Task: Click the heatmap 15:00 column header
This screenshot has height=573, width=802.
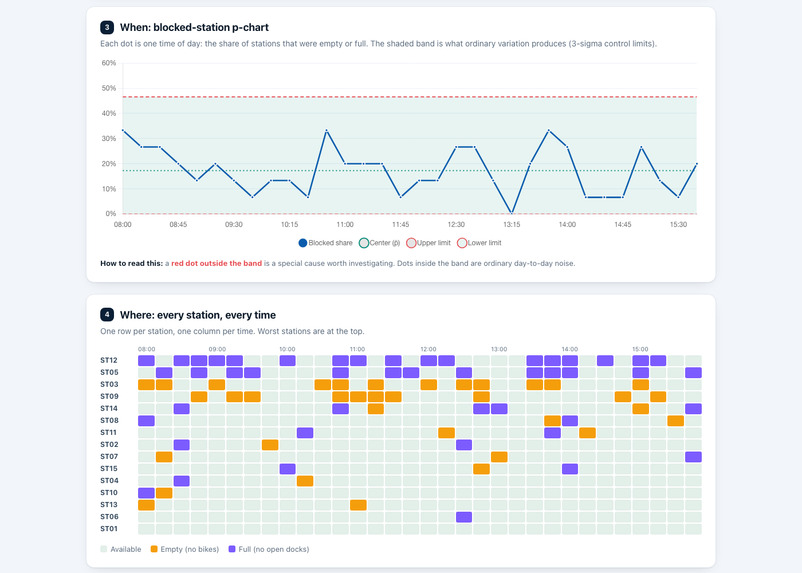Action: click(640, 349)
